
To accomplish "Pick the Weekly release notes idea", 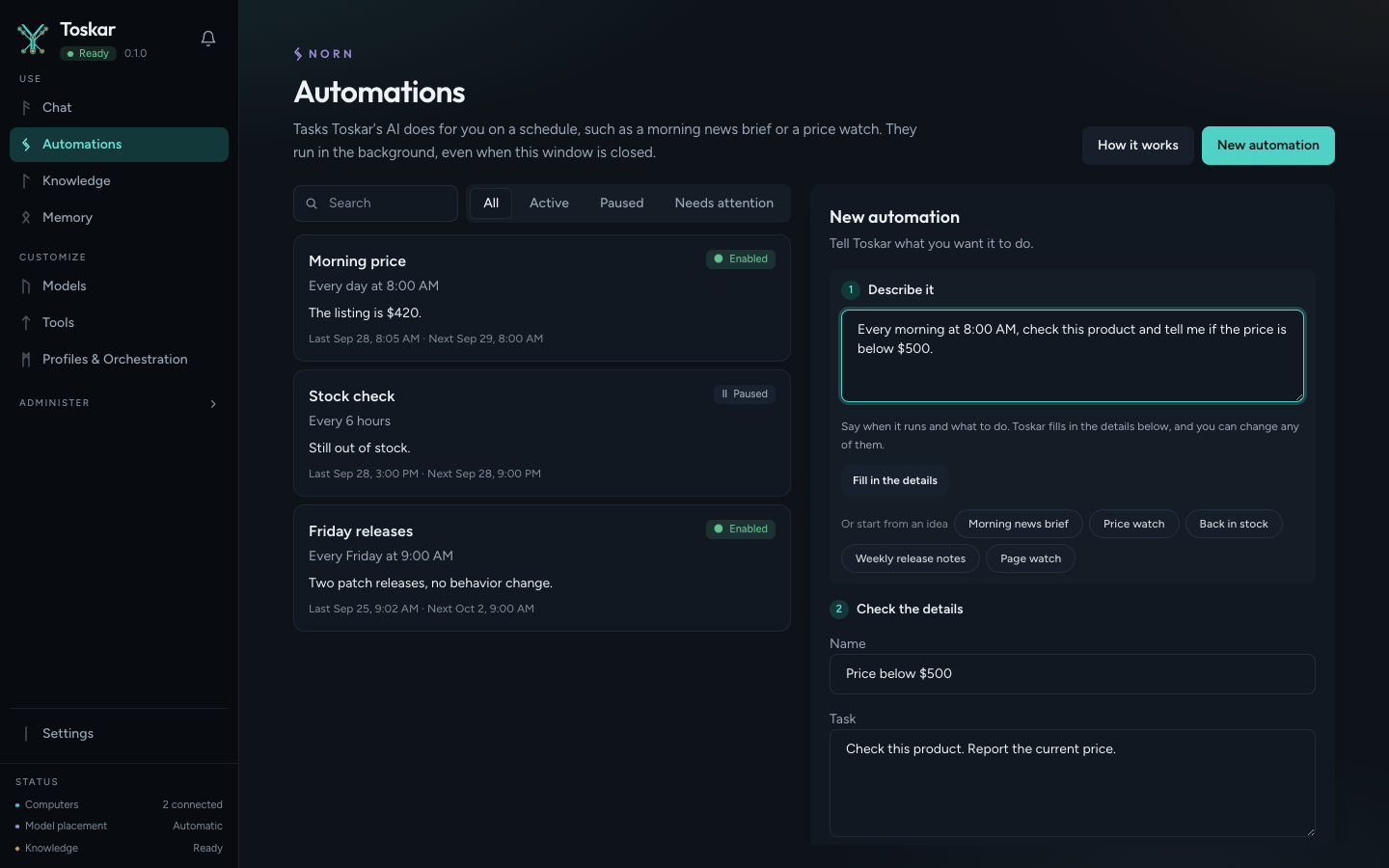I will tap(911, 558).
